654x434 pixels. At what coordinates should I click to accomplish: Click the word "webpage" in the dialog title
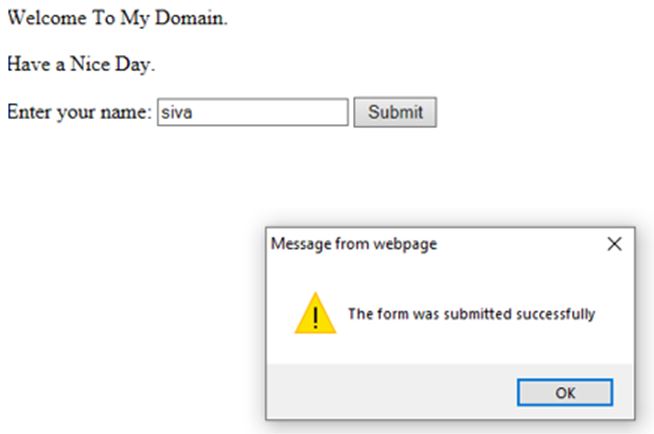point(410,243)
